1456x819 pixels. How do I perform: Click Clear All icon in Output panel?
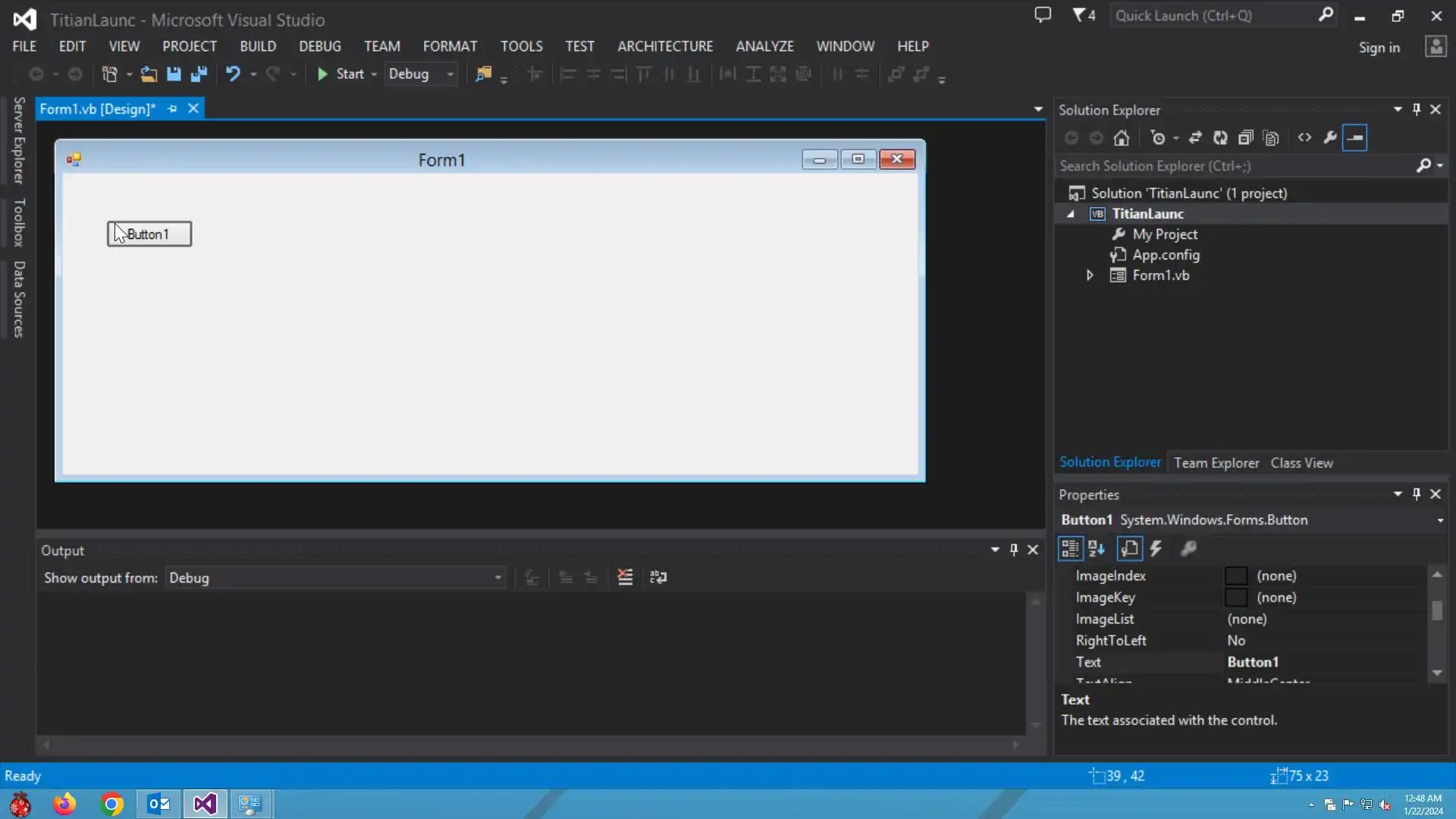tap(625, 578)
